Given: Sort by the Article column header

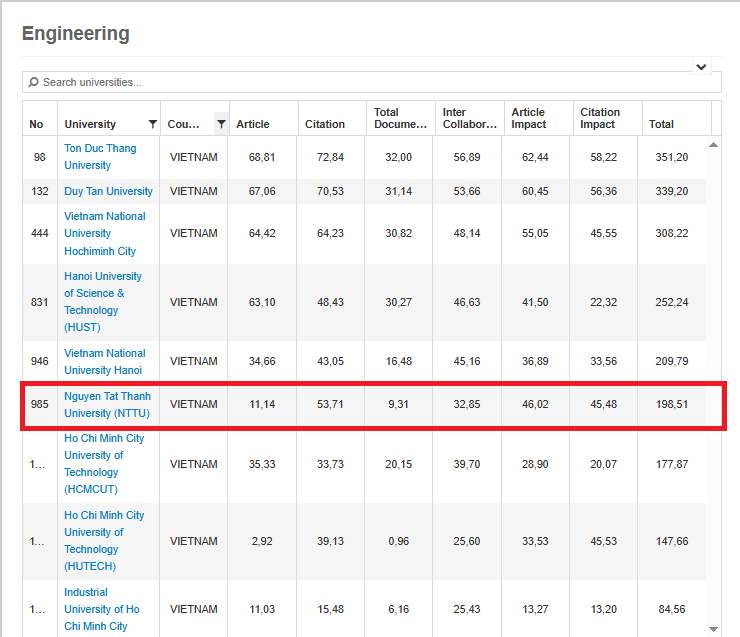Looking at the screenshot, I should pyautogui.click(x=253, y=124).
